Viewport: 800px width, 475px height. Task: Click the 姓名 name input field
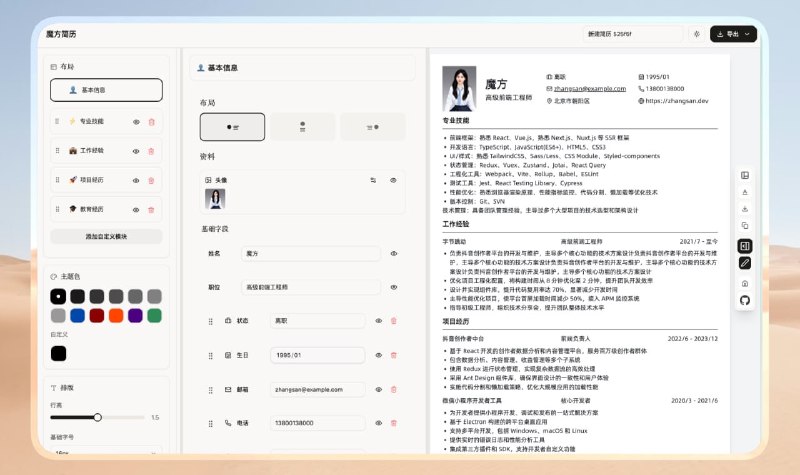tap(311, 254)
